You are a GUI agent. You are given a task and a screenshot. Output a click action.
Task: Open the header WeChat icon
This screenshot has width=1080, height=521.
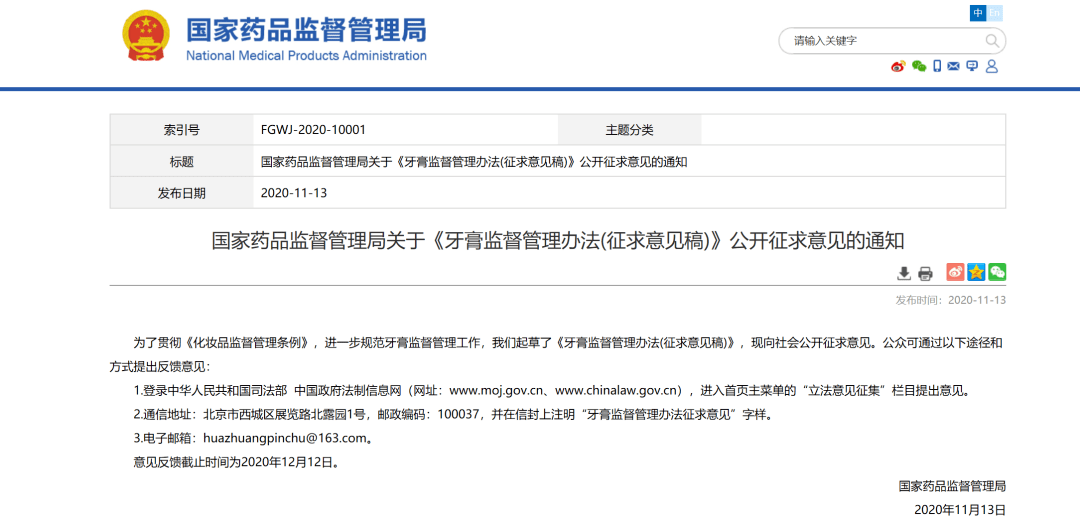[918, 66]
